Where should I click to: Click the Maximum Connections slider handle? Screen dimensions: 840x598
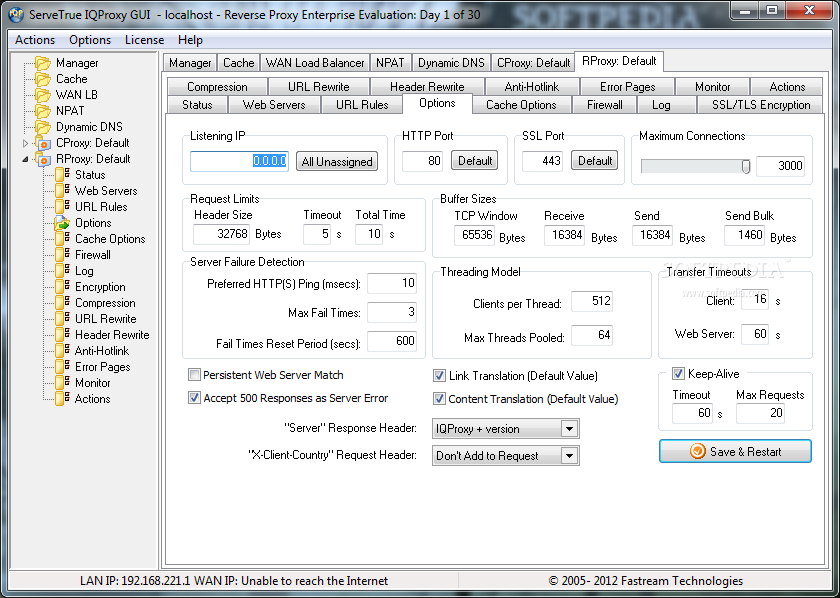point(746,167)
